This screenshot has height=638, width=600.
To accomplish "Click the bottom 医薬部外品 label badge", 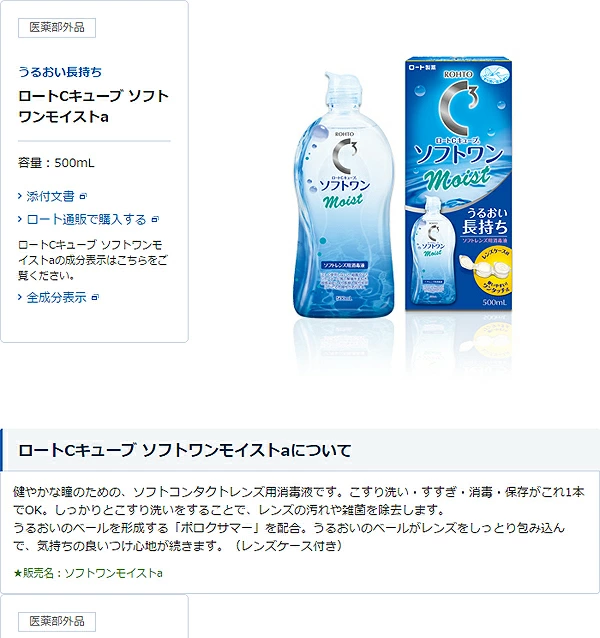I will 57,621.
